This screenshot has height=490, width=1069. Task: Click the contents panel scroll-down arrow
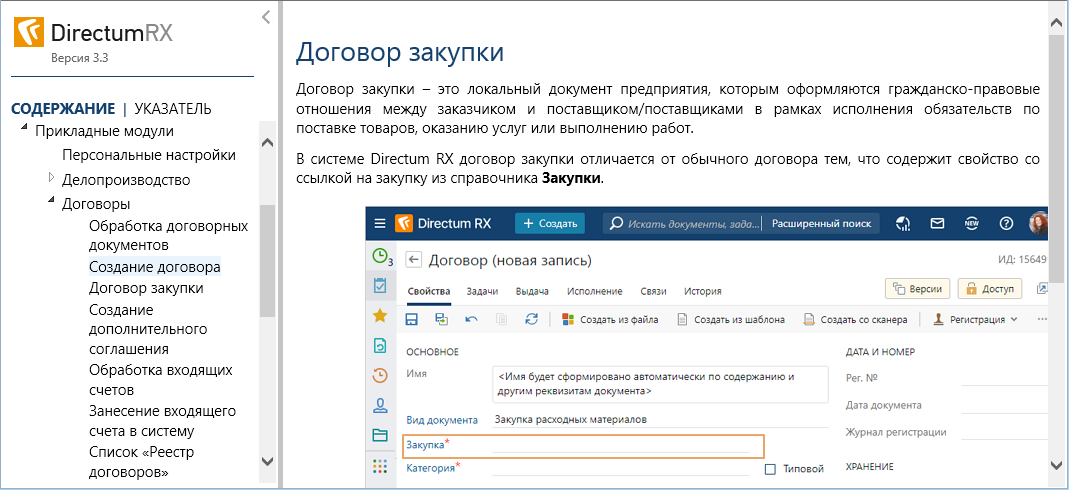click(267, 460)
